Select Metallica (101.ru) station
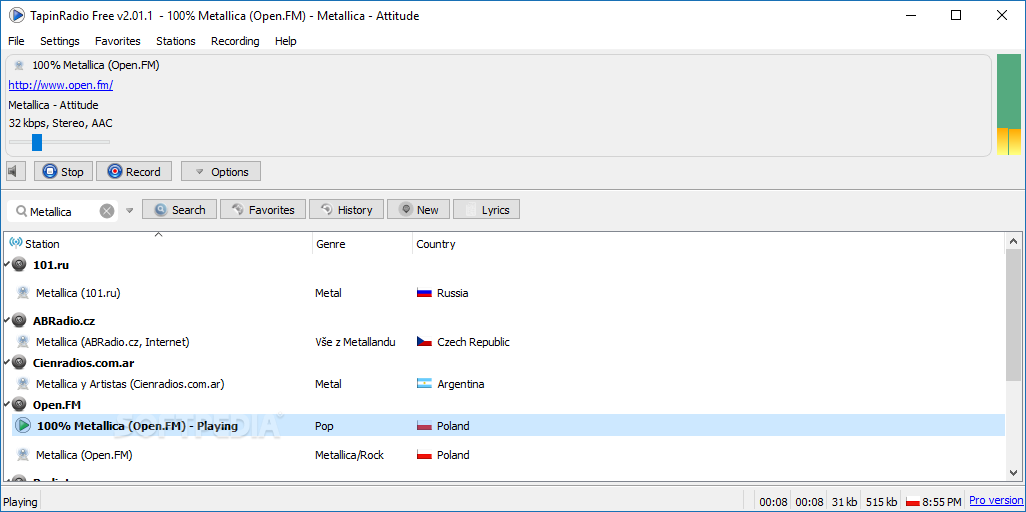The image size is (1026, 512). 78,293
